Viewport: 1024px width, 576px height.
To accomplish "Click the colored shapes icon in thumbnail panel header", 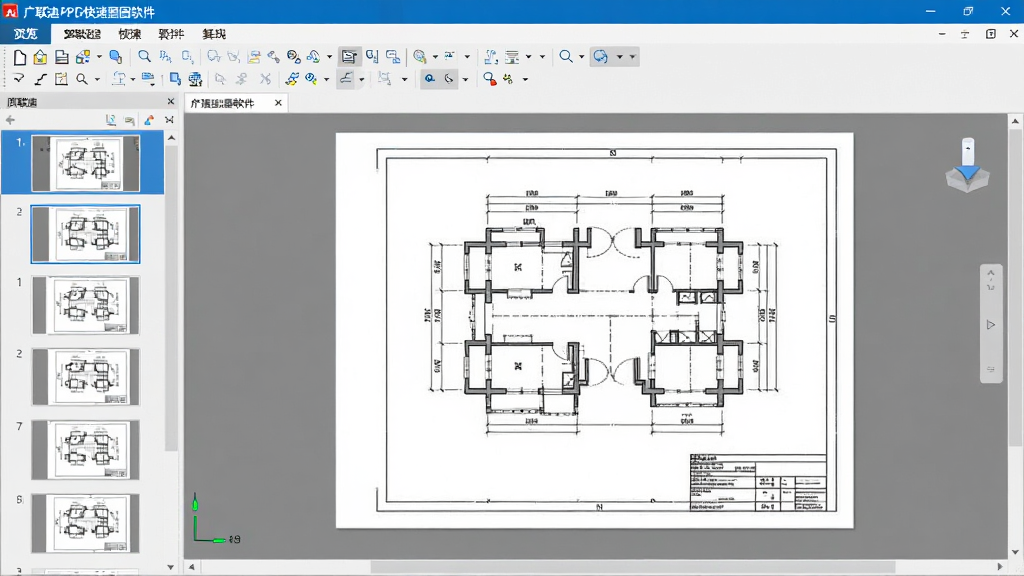I will coord(150,120).
